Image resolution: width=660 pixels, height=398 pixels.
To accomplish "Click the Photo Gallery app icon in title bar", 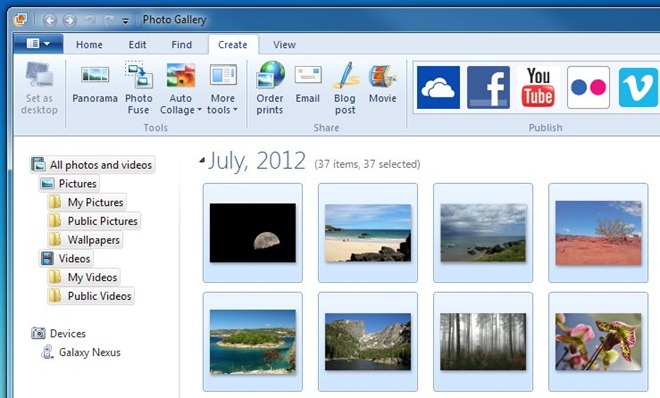I will tap(20, 19).
